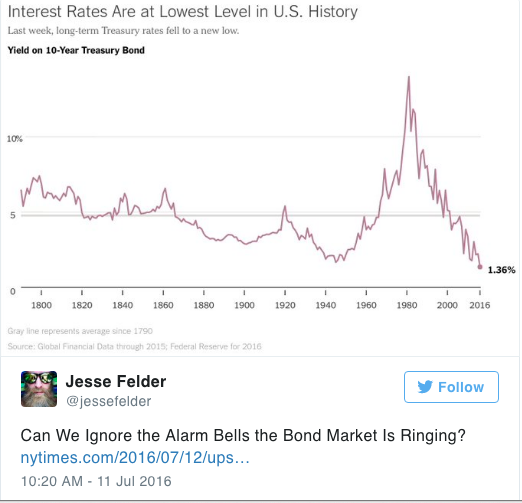Click the tweet timestamp 11 Jul 2016
Screen dimensions: 522x503
point(96,481)
